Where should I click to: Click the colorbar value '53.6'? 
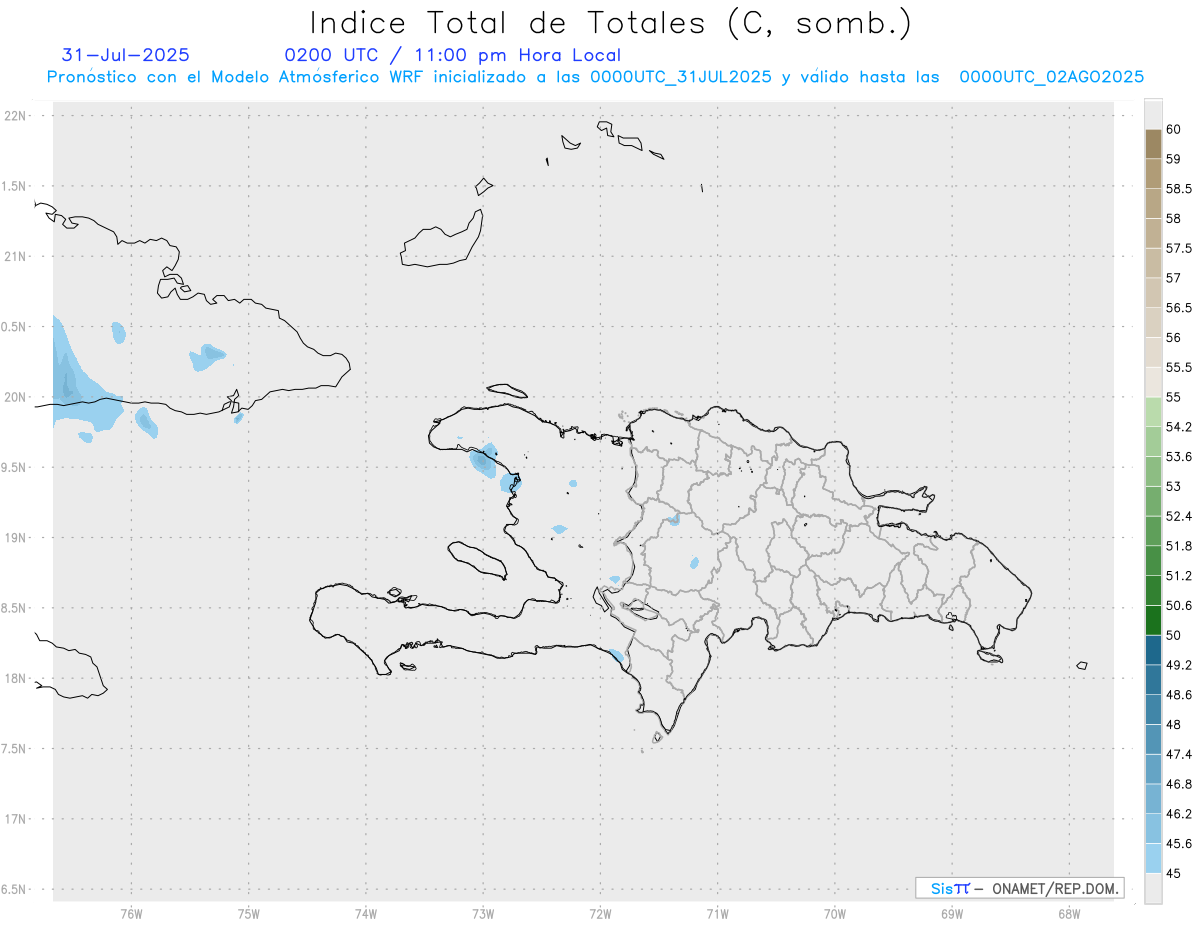click(x=1179, y=457)
